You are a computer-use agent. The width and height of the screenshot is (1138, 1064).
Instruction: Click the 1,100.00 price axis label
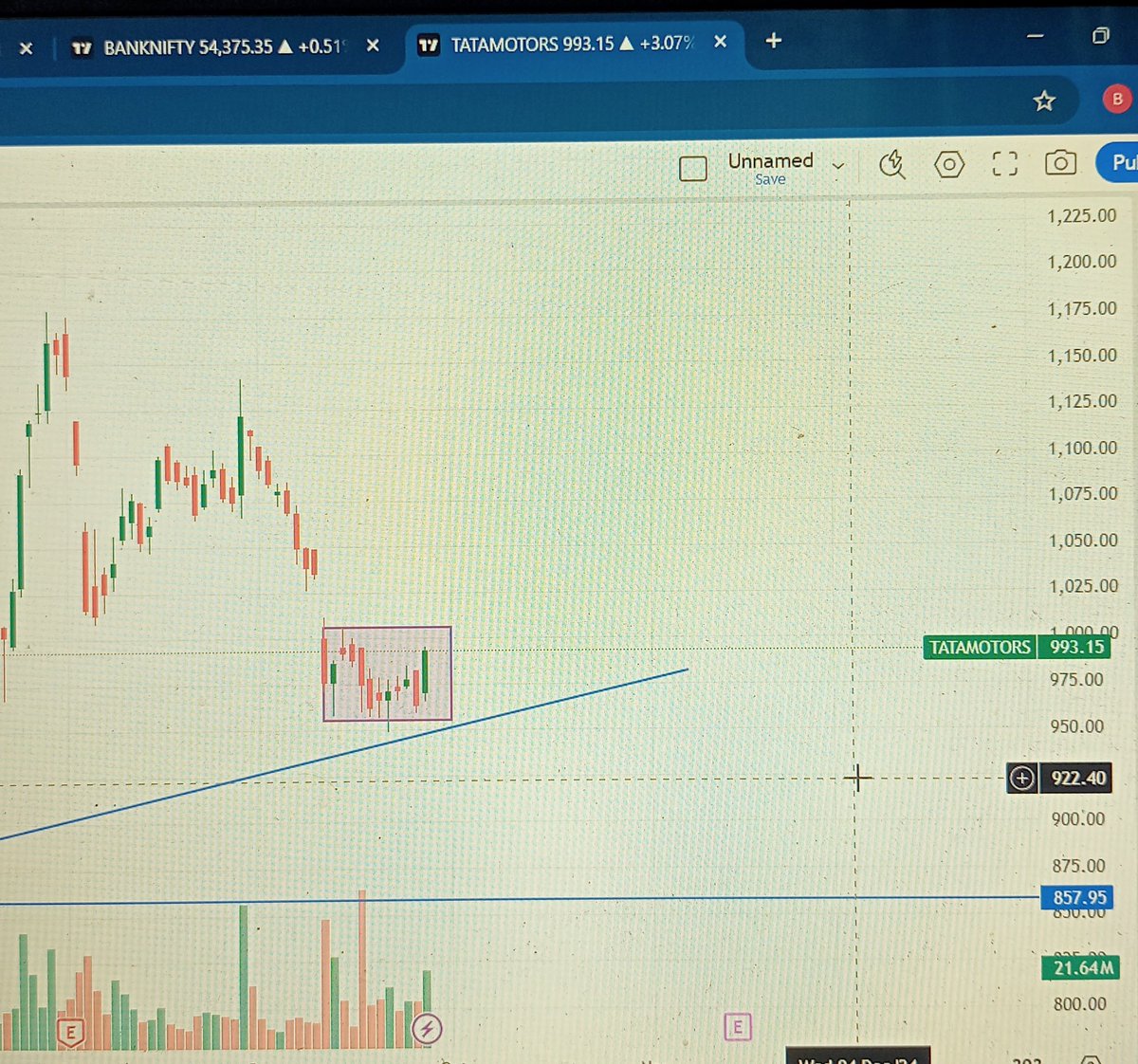tap(1082, 448)
